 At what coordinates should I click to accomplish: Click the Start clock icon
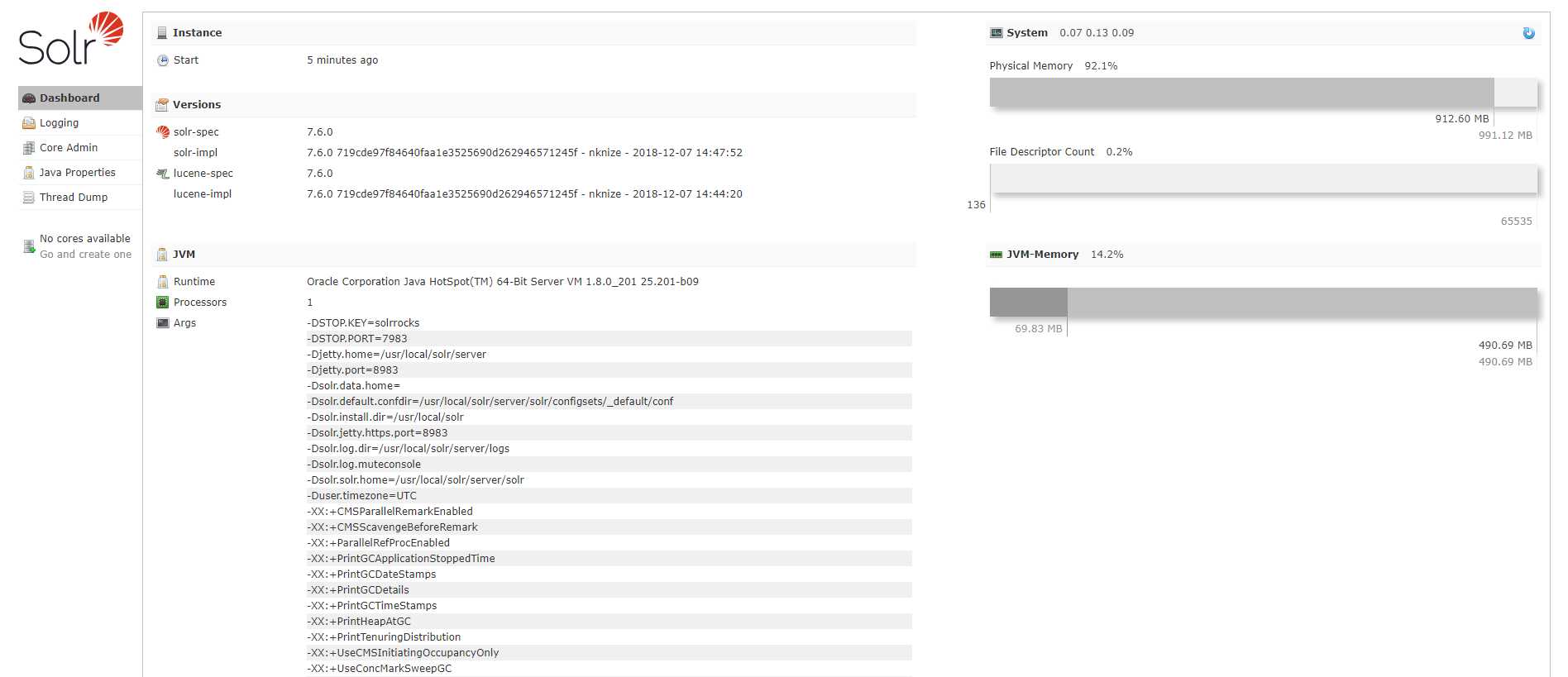click(163, 60)
